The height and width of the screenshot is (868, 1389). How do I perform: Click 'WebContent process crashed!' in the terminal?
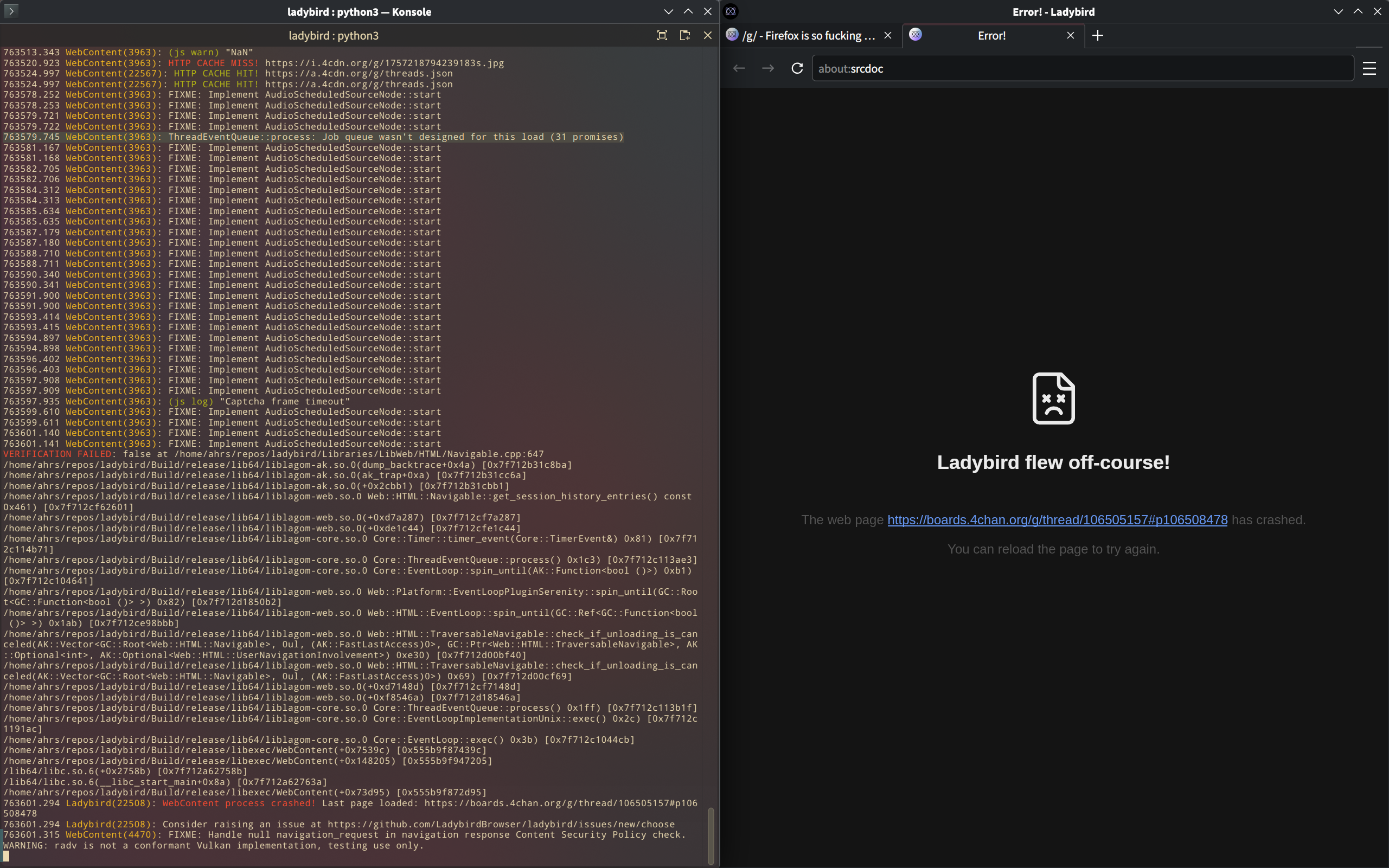click(239, 803)
